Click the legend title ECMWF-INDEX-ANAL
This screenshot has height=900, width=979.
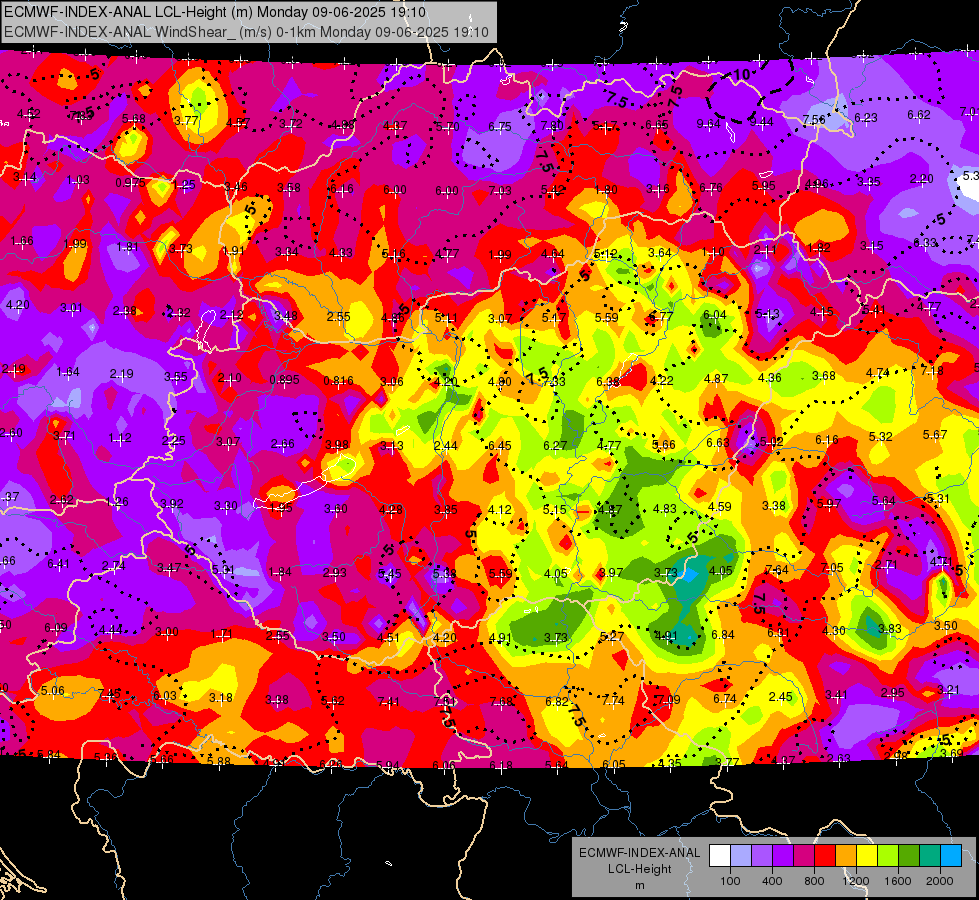[x=639, y=853]
